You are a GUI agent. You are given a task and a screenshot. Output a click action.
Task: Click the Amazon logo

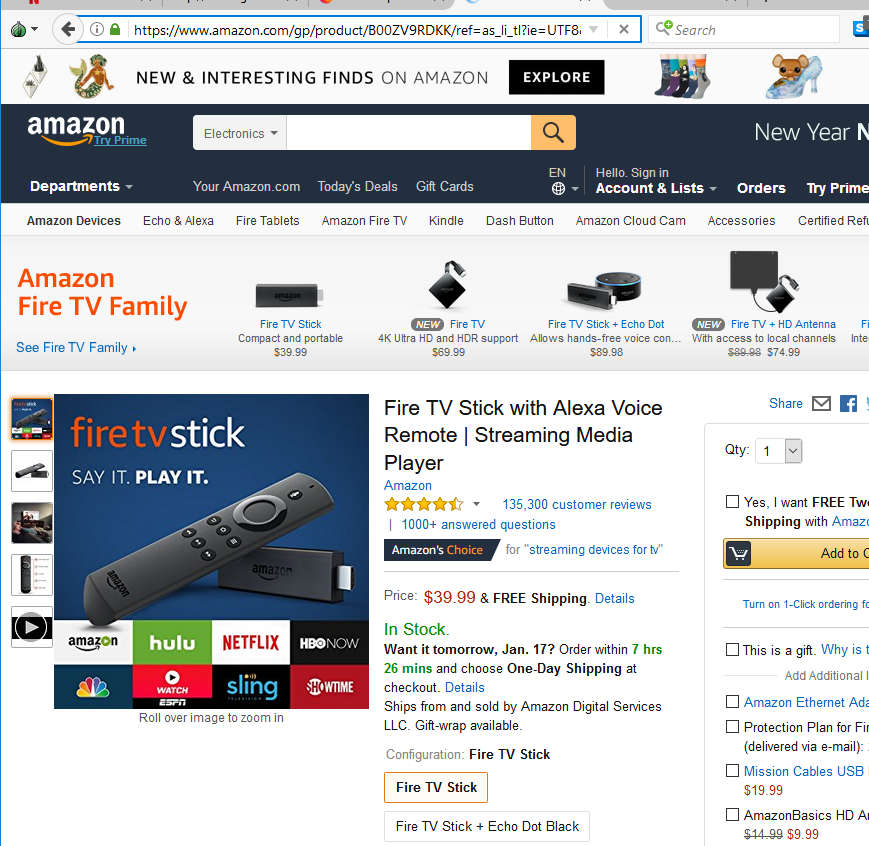pyautogui.click(x=76, y=129)
